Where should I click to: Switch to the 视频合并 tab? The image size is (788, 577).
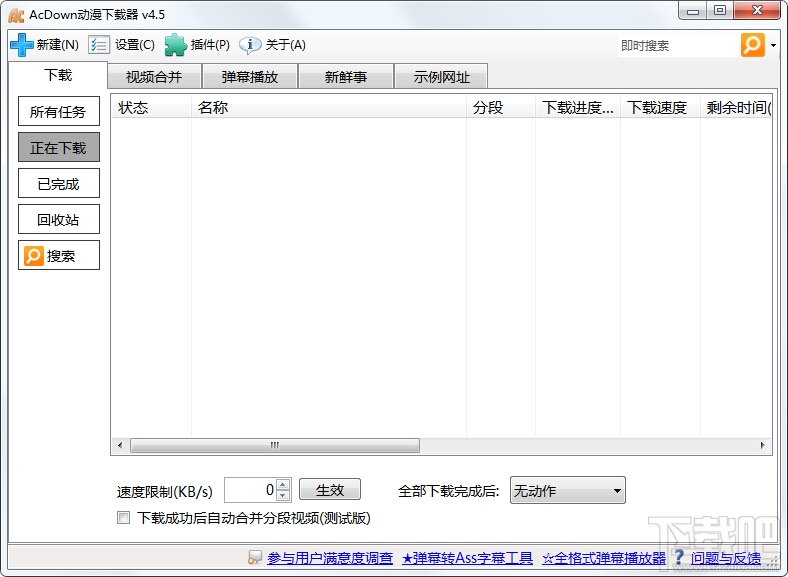click(154, 77)
